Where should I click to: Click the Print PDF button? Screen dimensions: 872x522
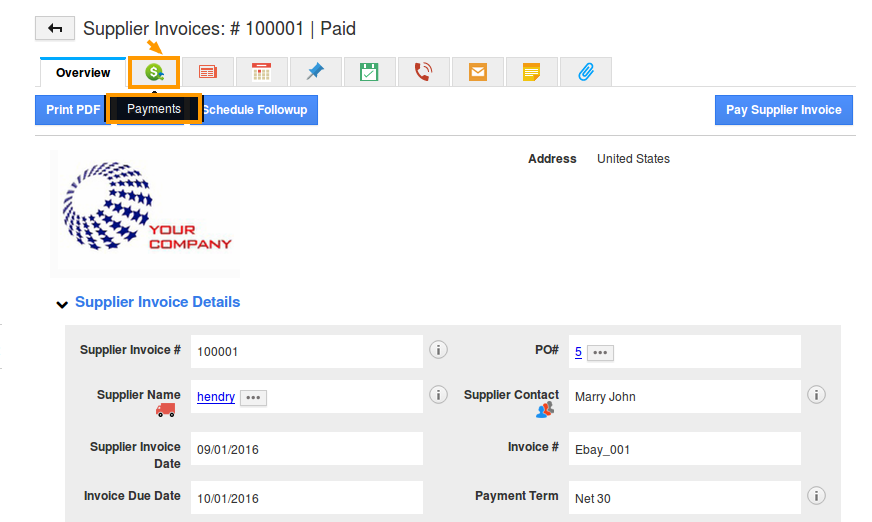[73, 110]
